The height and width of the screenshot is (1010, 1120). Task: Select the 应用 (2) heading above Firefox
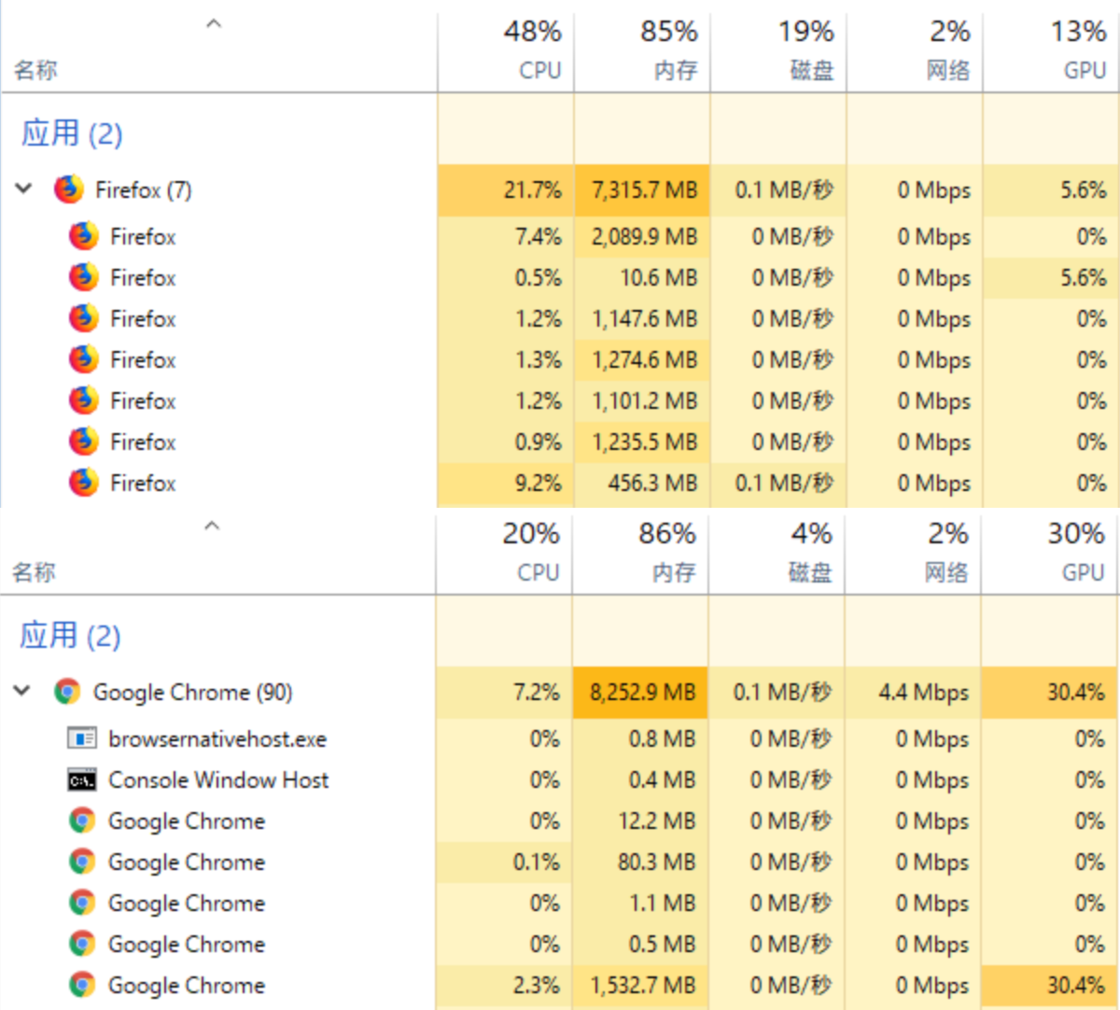pos(71,134)
